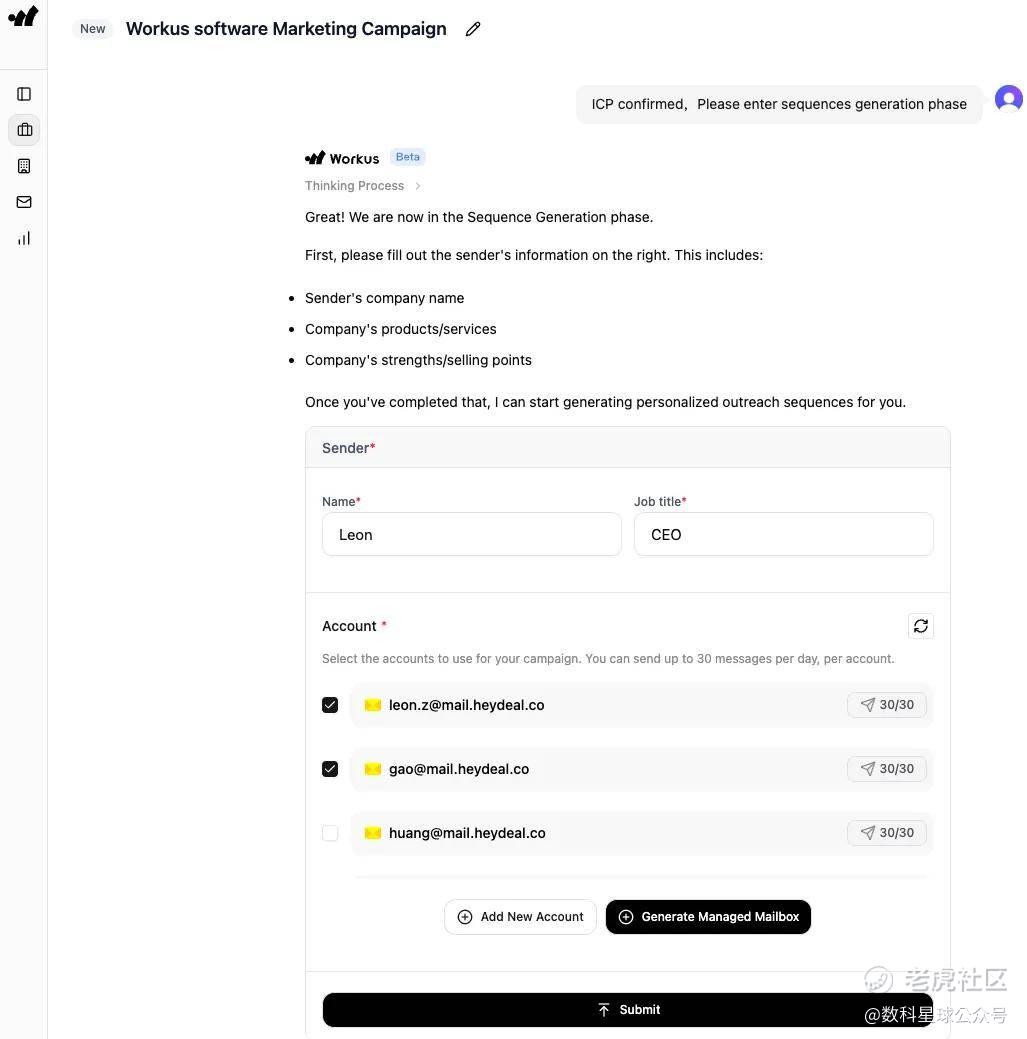Screen dimensions: 1027x1039
Task: Open the analytics bar chart icon
Action: point(24,238)
